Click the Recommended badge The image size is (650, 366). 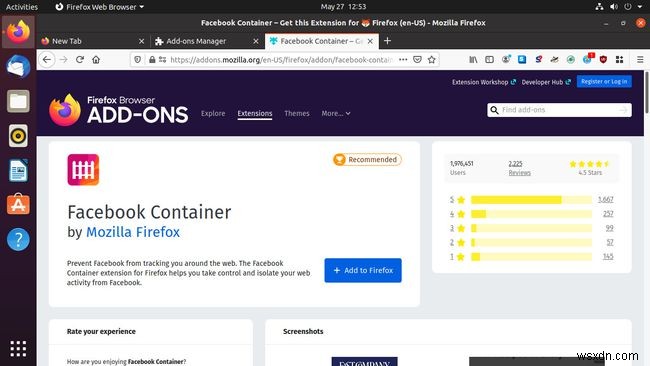[x=367, y=160]
